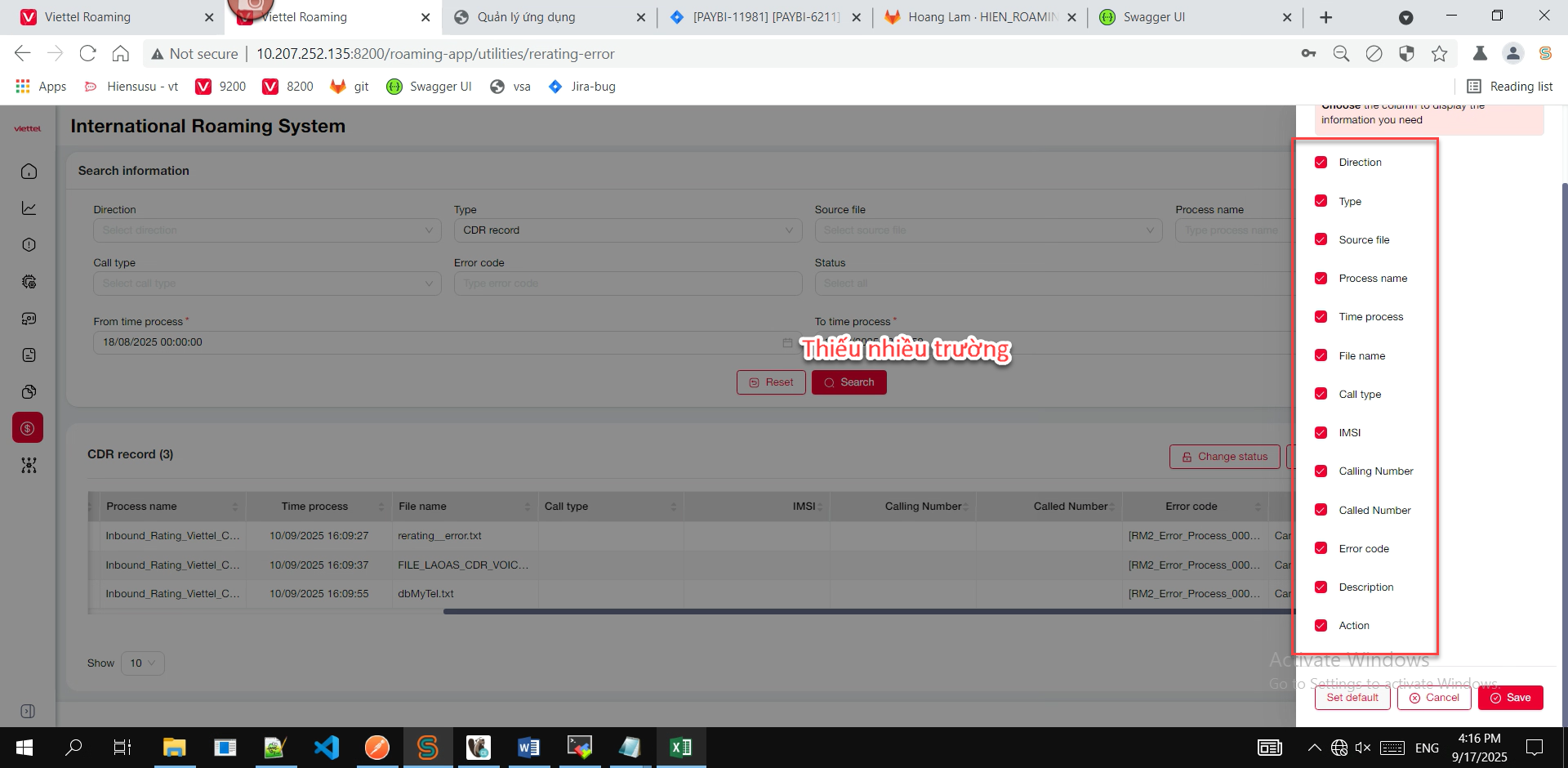Click the home icon in left sidebar

(x=29, y=172)
